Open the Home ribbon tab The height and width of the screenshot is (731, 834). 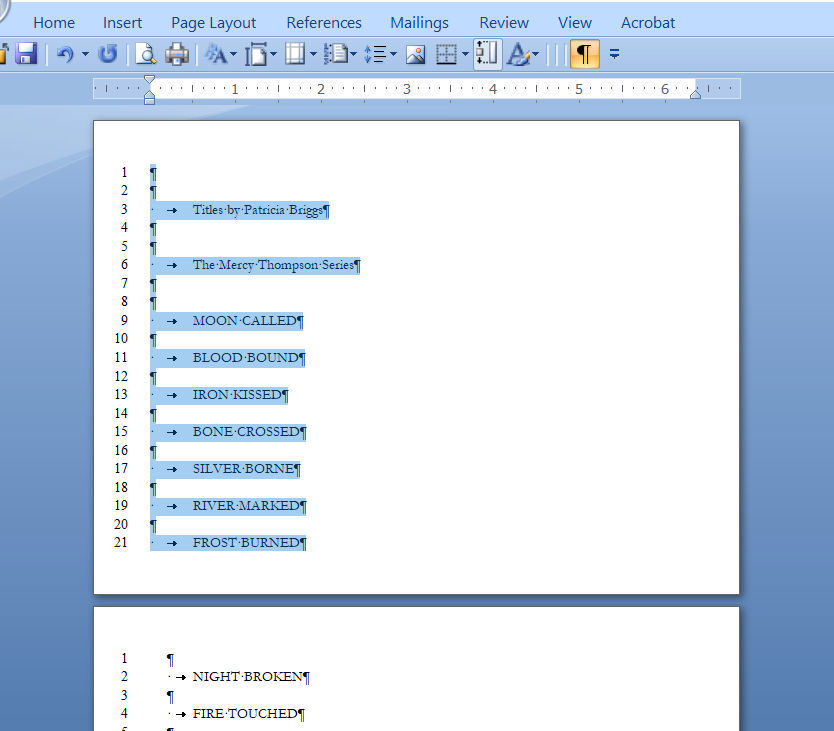54,23
